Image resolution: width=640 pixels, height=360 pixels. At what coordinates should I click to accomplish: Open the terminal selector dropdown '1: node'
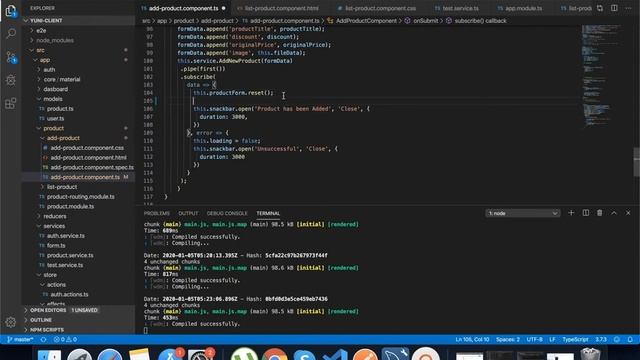[x=522, y=213]
